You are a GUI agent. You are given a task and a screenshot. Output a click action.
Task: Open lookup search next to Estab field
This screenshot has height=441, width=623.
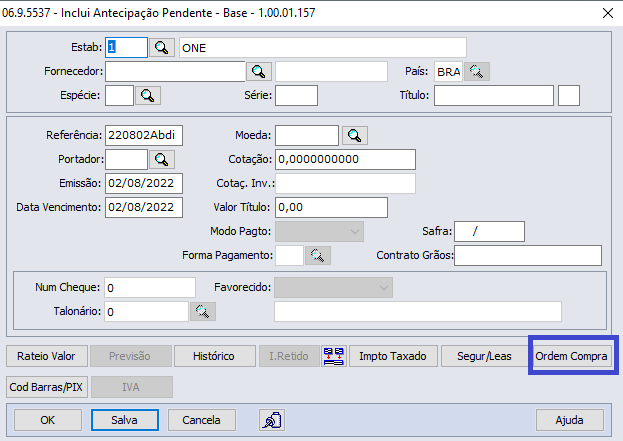(x=162, y=48)
